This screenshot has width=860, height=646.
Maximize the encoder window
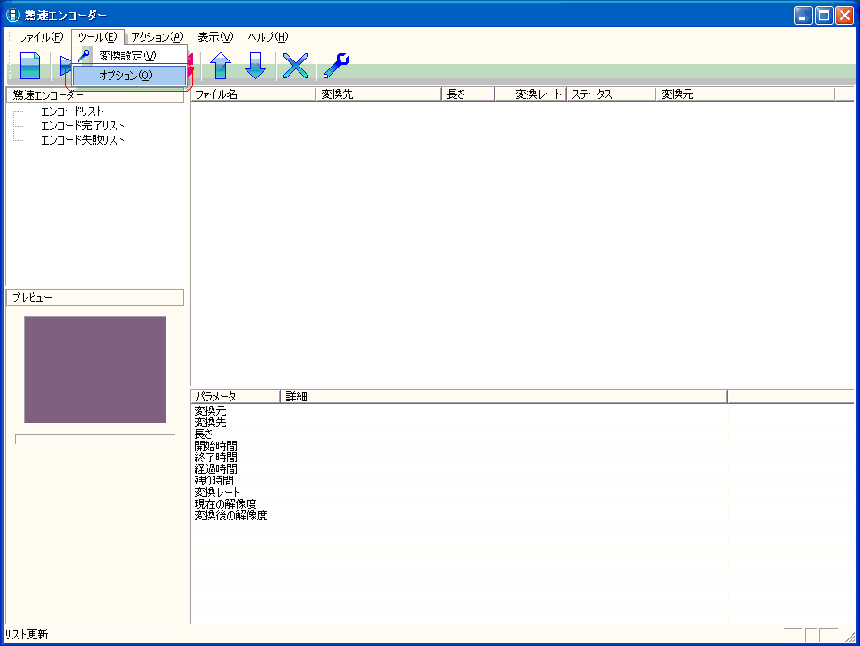point(824,15)
